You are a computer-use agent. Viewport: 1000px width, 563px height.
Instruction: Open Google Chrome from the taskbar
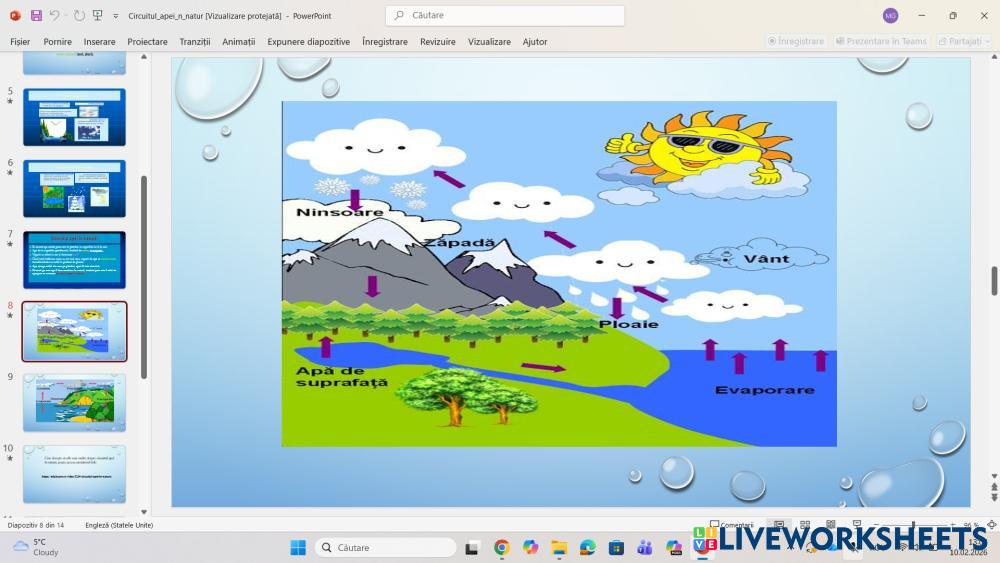tap(501, 547)
